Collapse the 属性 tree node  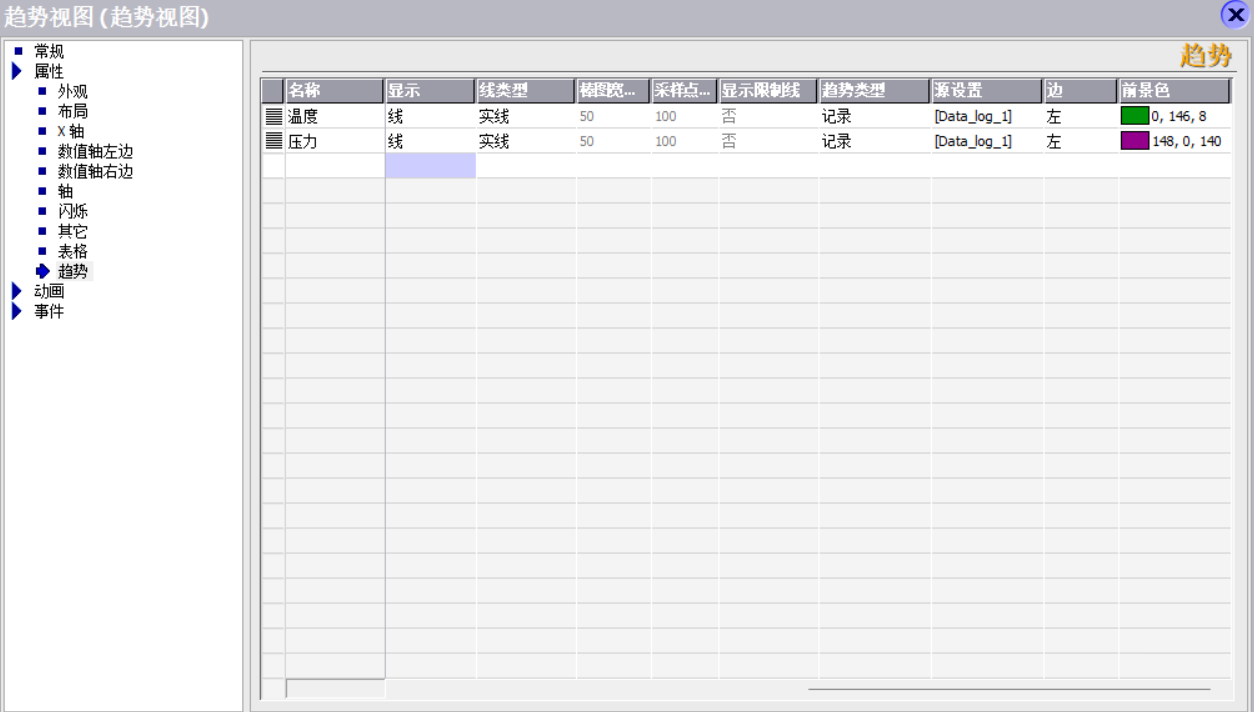(x=17, y=71)
